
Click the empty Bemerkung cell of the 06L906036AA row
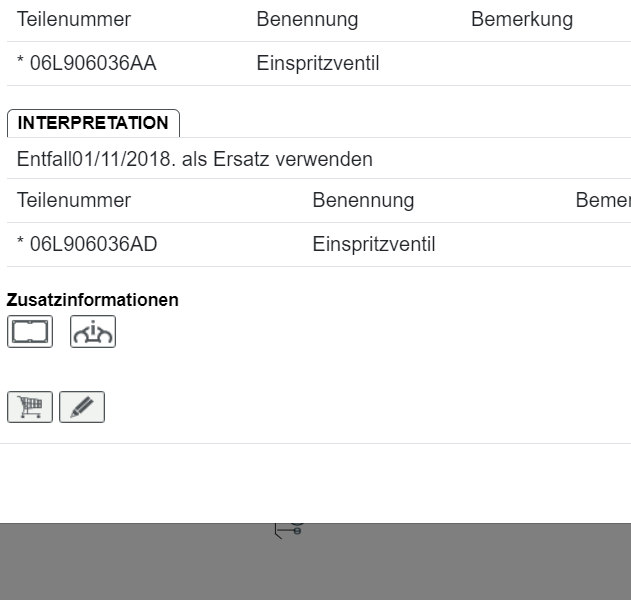(540, 64)
